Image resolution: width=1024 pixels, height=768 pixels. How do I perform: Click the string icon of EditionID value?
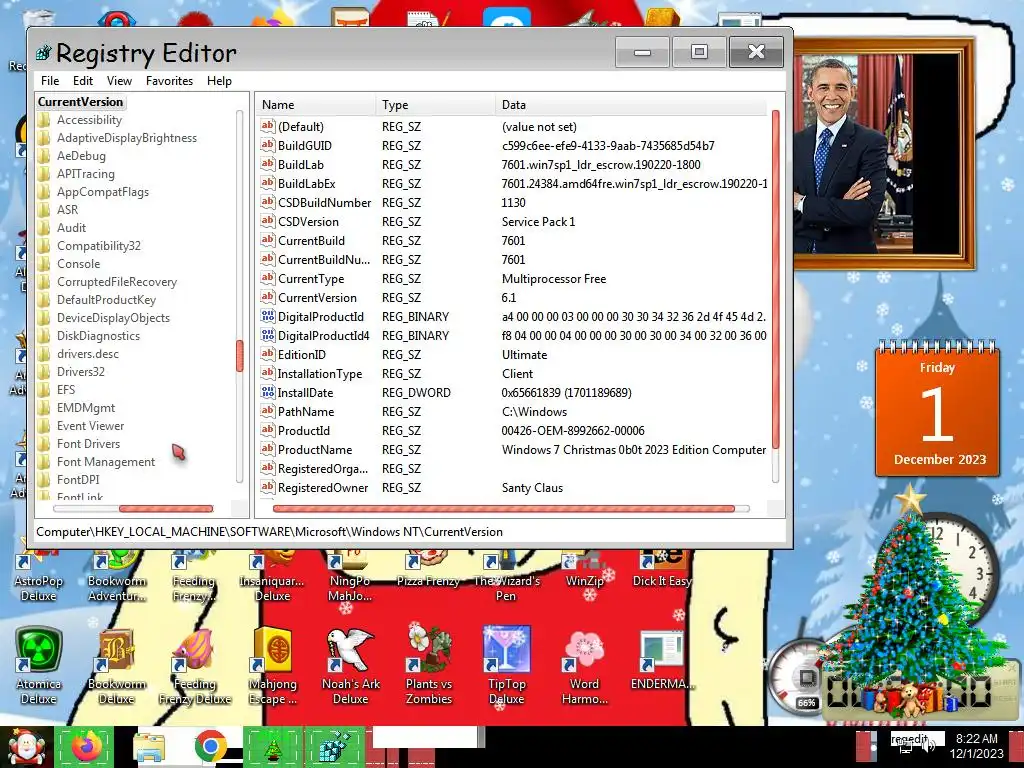267,354
